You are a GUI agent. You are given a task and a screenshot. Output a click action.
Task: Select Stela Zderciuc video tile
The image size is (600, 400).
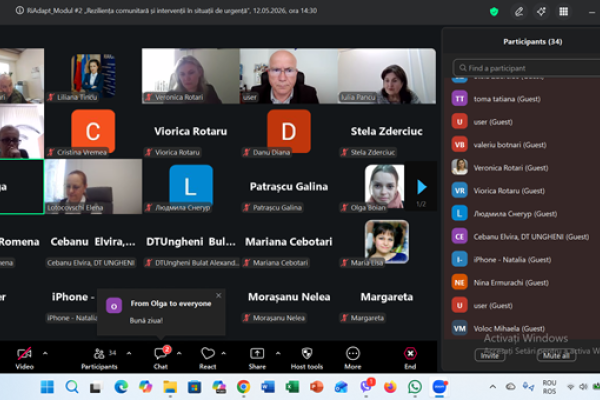tap(387, 131)
